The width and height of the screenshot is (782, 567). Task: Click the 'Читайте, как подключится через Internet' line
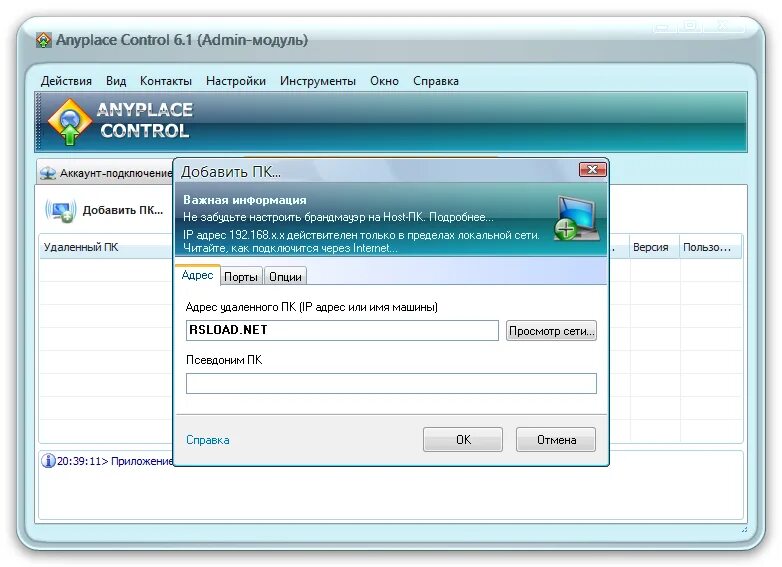pos(290,248)
